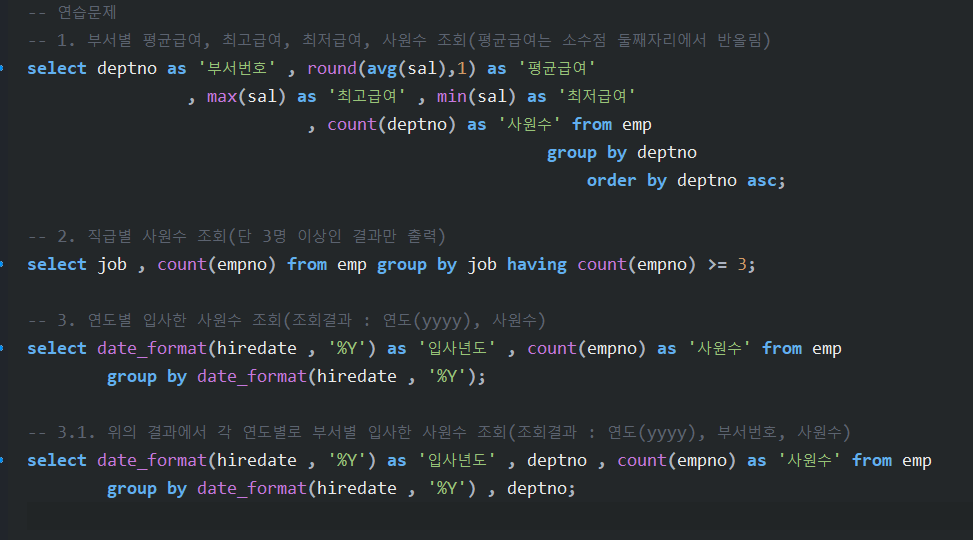Click 'deptno' on the 'order by' line
Viewport: 973px width, 540px height.
pyautogui.click(x=707, y=181)
